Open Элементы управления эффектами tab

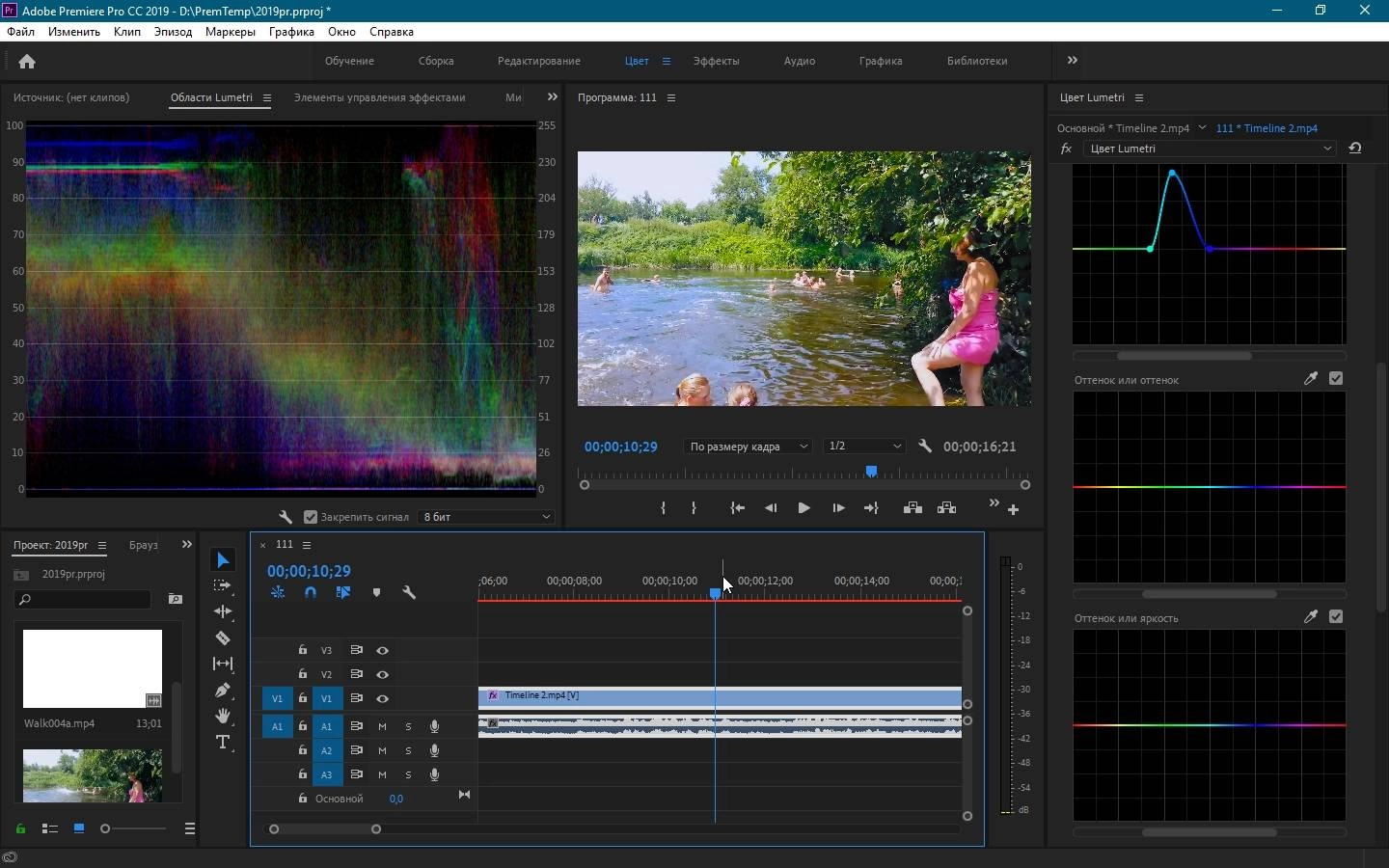click(x=380, y=97)
